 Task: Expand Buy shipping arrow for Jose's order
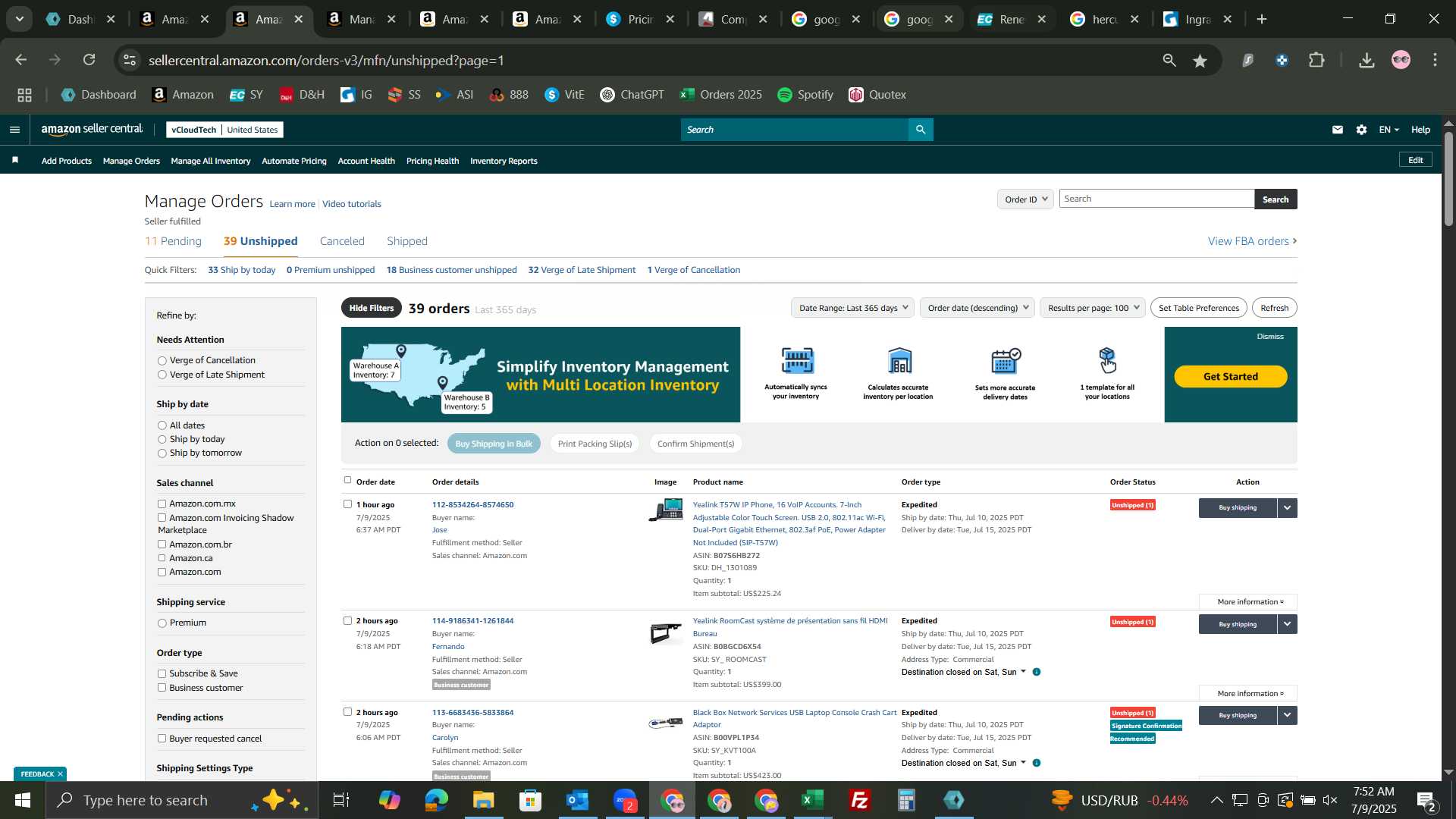[1288, 508]
